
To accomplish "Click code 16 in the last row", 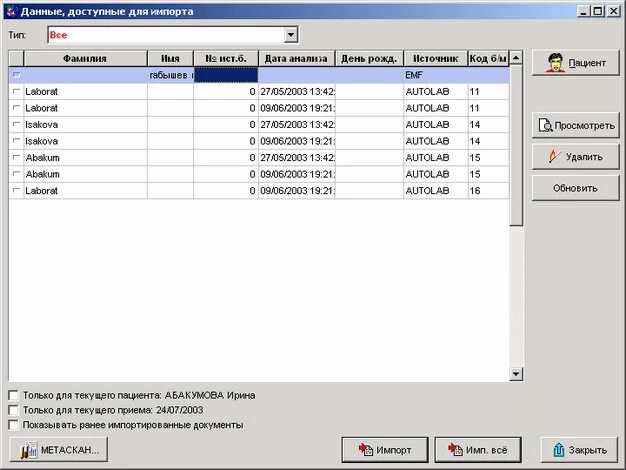I will click(x=475, y=190).
